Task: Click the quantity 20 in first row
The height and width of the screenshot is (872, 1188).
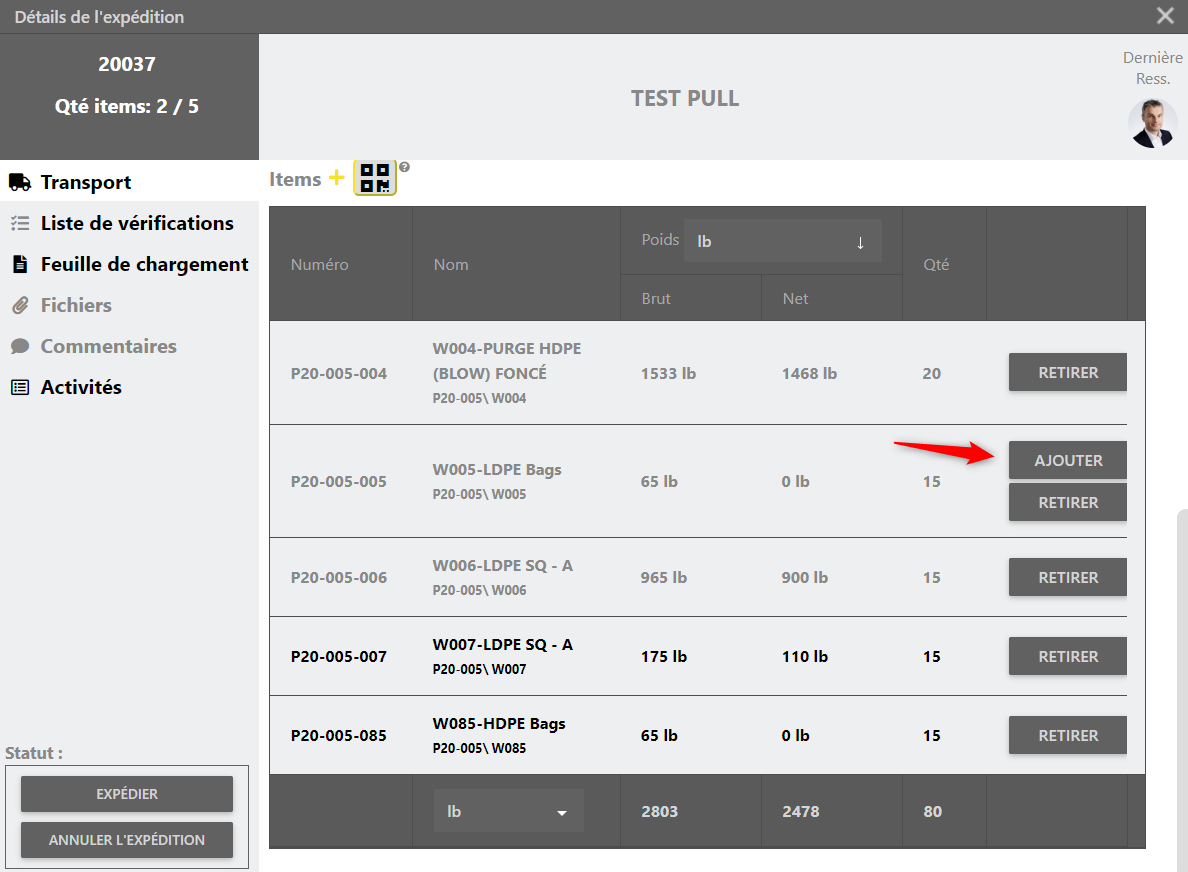Action: click(932, 373)
